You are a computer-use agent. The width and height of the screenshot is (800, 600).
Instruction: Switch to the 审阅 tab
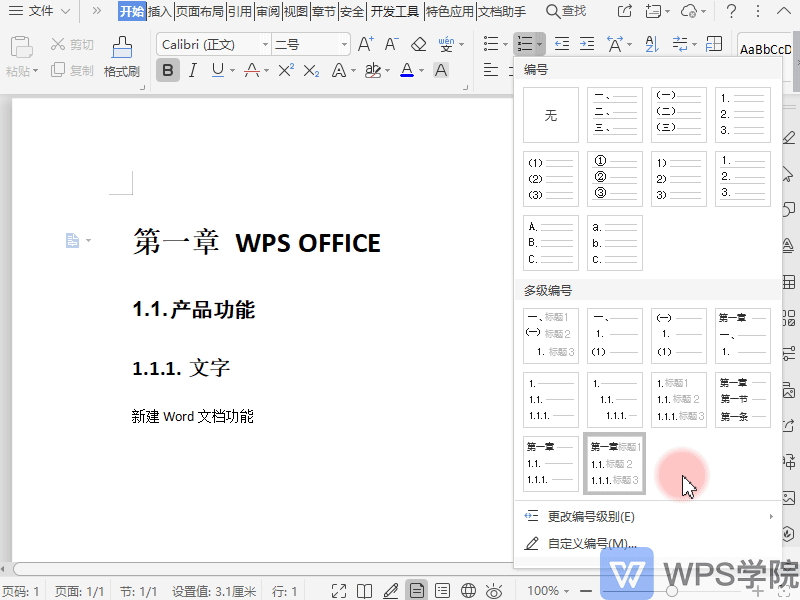coord(268,11)
